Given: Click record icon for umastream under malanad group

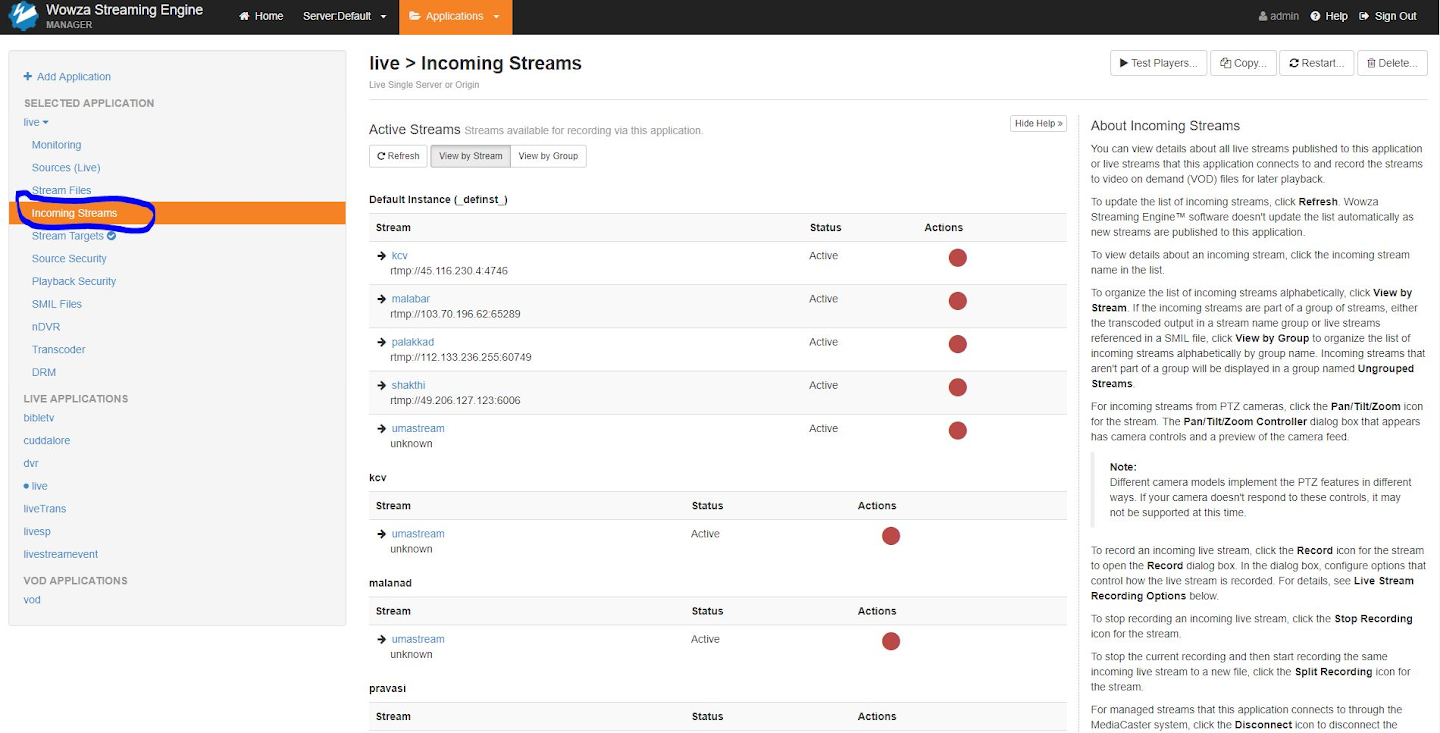Looking at the screenshot, I should point(891,641).
